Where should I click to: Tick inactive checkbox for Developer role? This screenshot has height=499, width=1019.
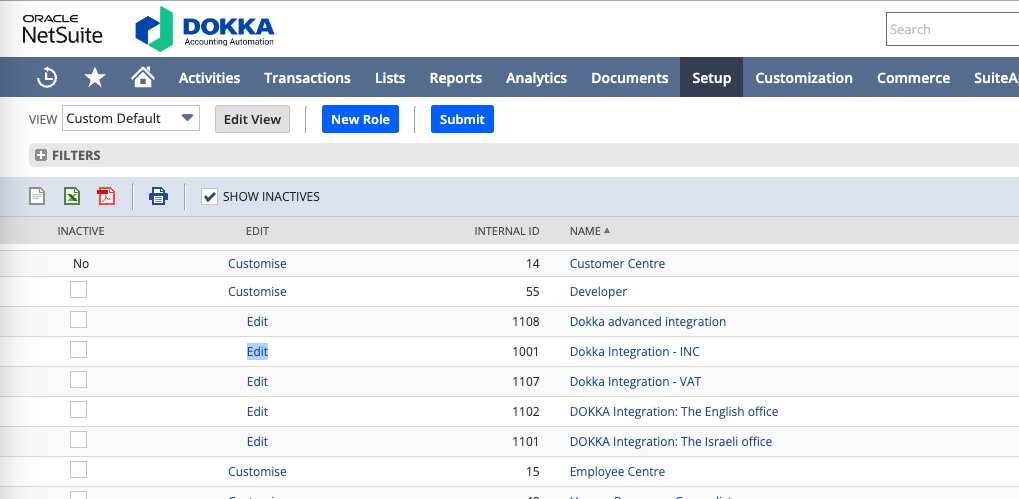(x=79, y=290)
